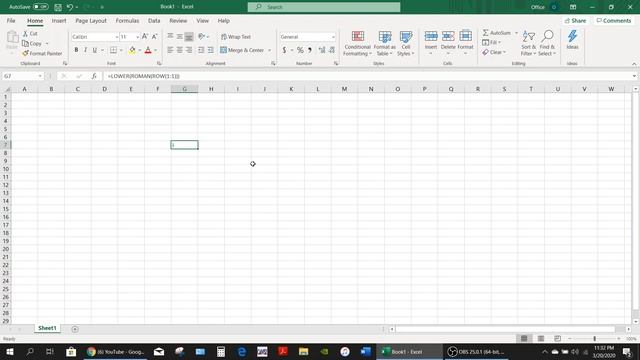Apply Accounting dollar format
This screenshot has height=360, width=640.
pos(284,50)
